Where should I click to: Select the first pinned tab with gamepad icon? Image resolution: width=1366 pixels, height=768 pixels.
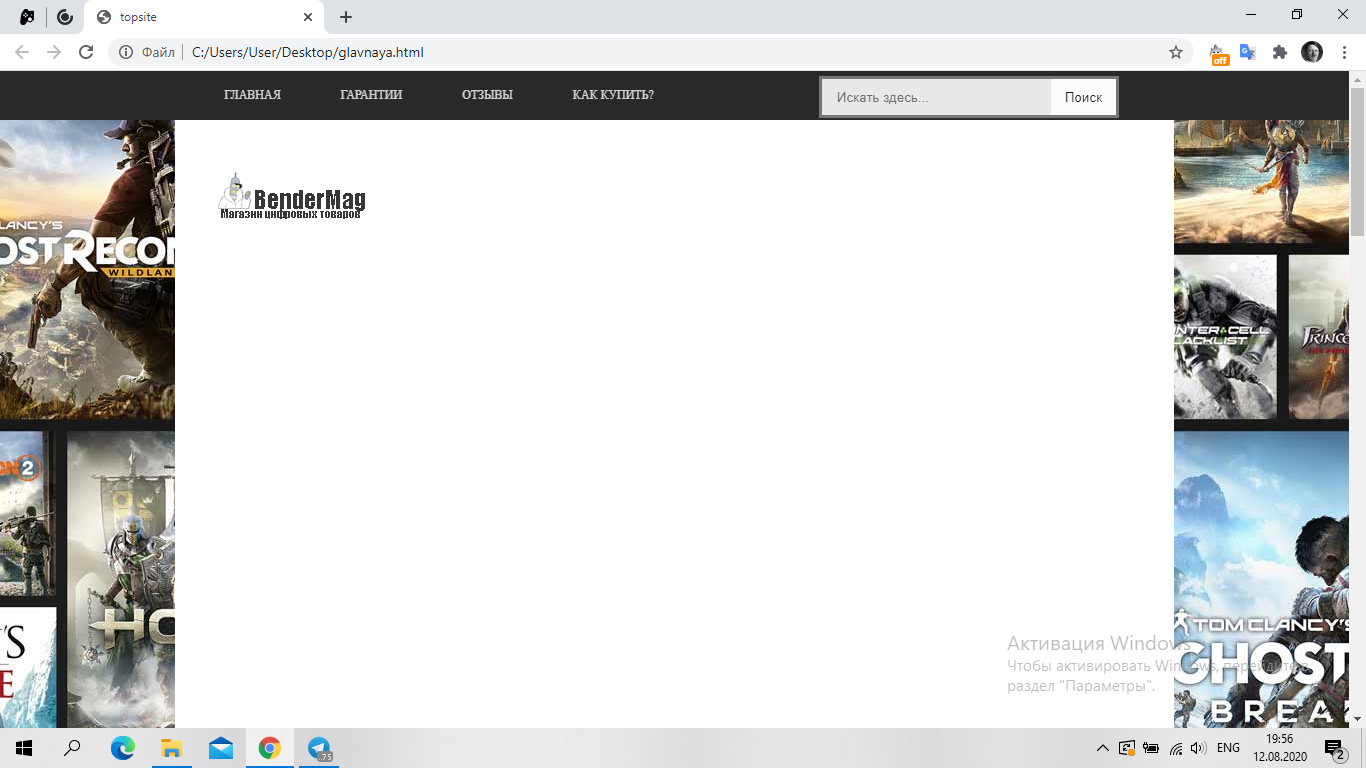pyautogui.click(x=28, y=17)
